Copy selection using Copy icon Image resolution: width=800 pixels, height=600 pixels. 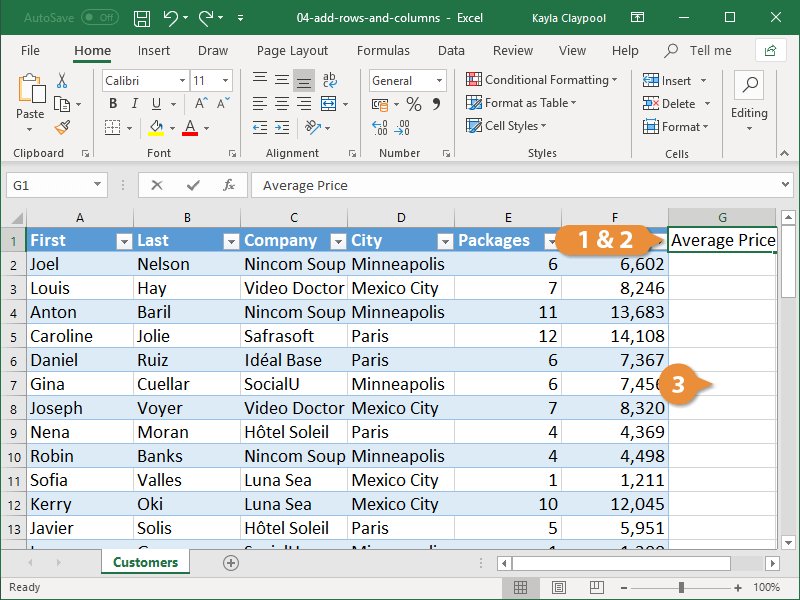62,104
